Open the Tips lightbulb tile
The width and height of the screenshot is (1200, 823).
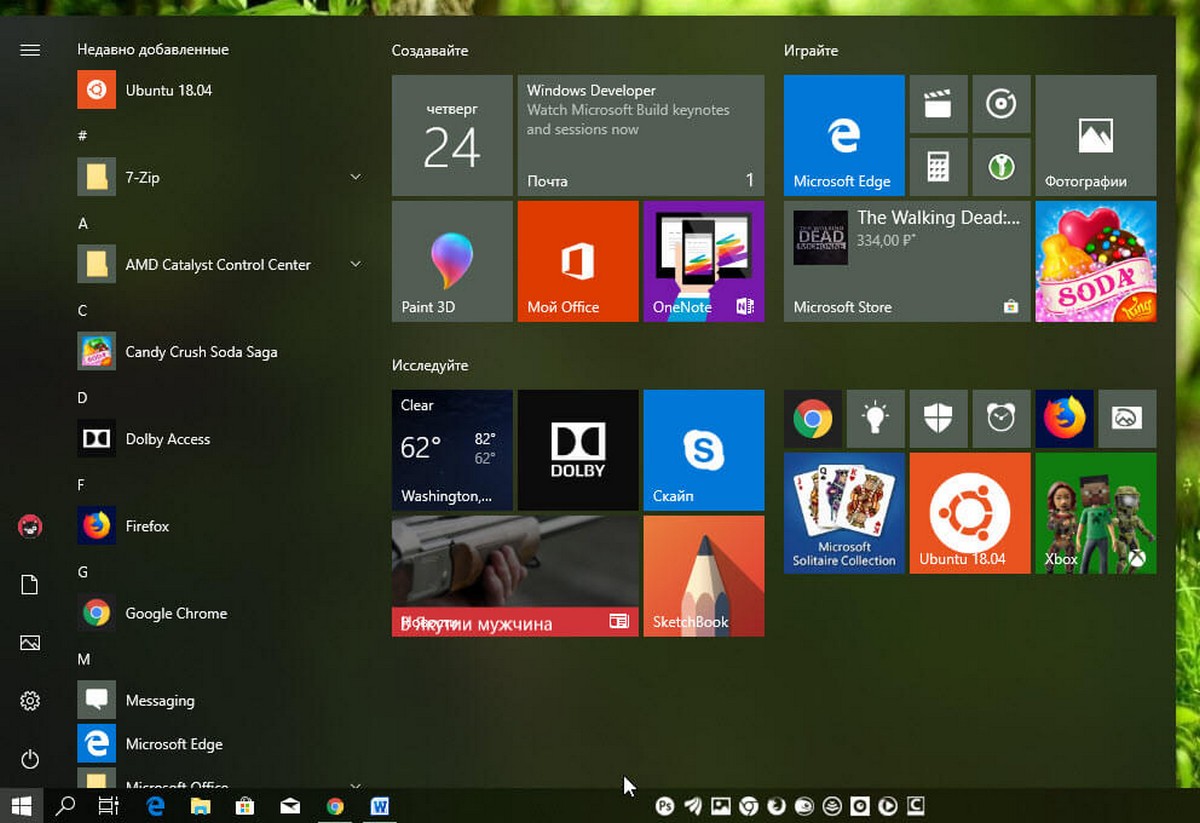pos(876,419)
